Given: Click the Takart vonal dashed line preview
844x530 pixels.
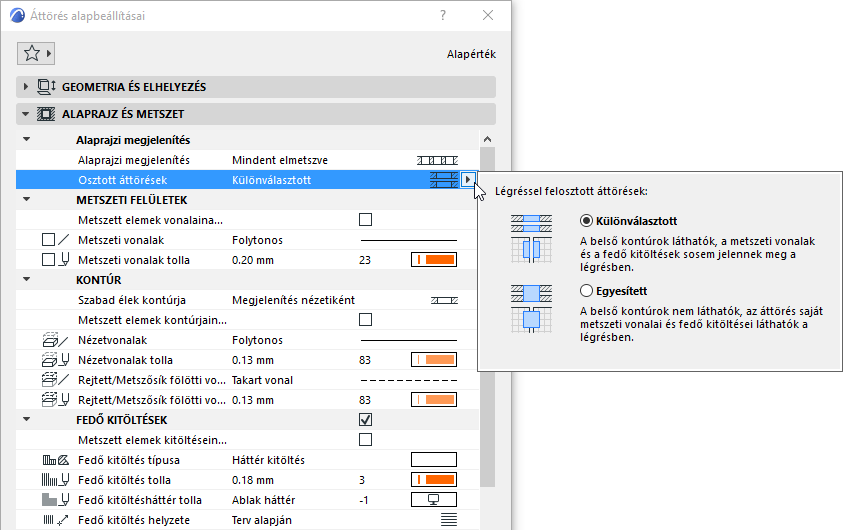Looking at the screenshot, I should (x=409, y=380).
